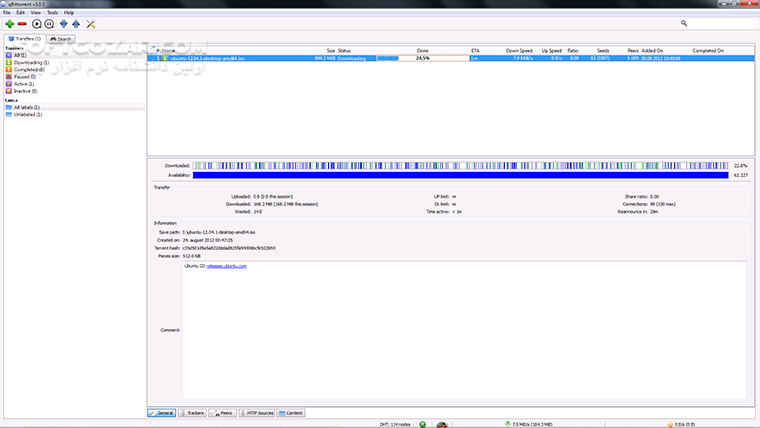The image size is (760, 428).
Task: Click the green connection status icon
Action: point(423,424)
